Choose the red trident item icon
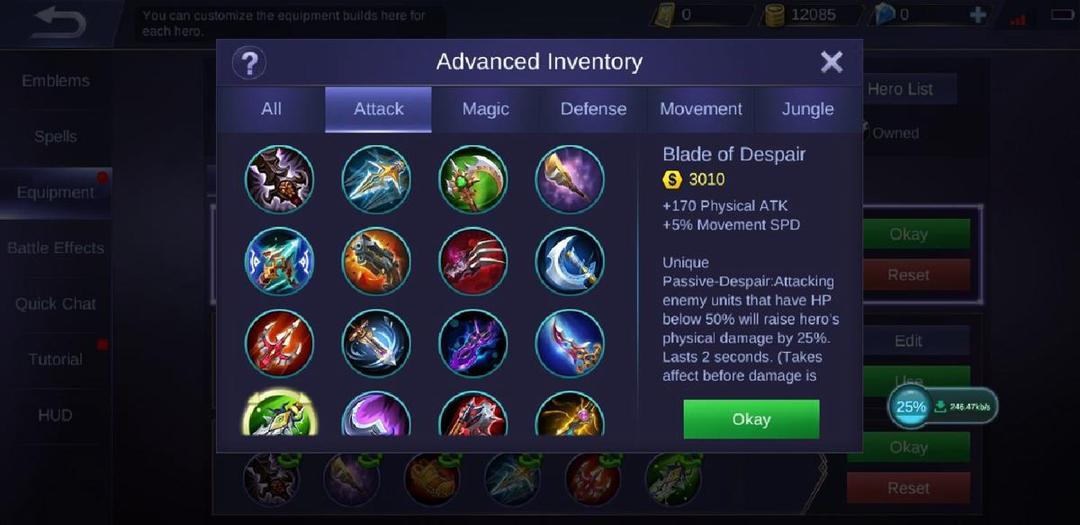The height and width of the screenshot is (525, 1080). tap(280, 344)
